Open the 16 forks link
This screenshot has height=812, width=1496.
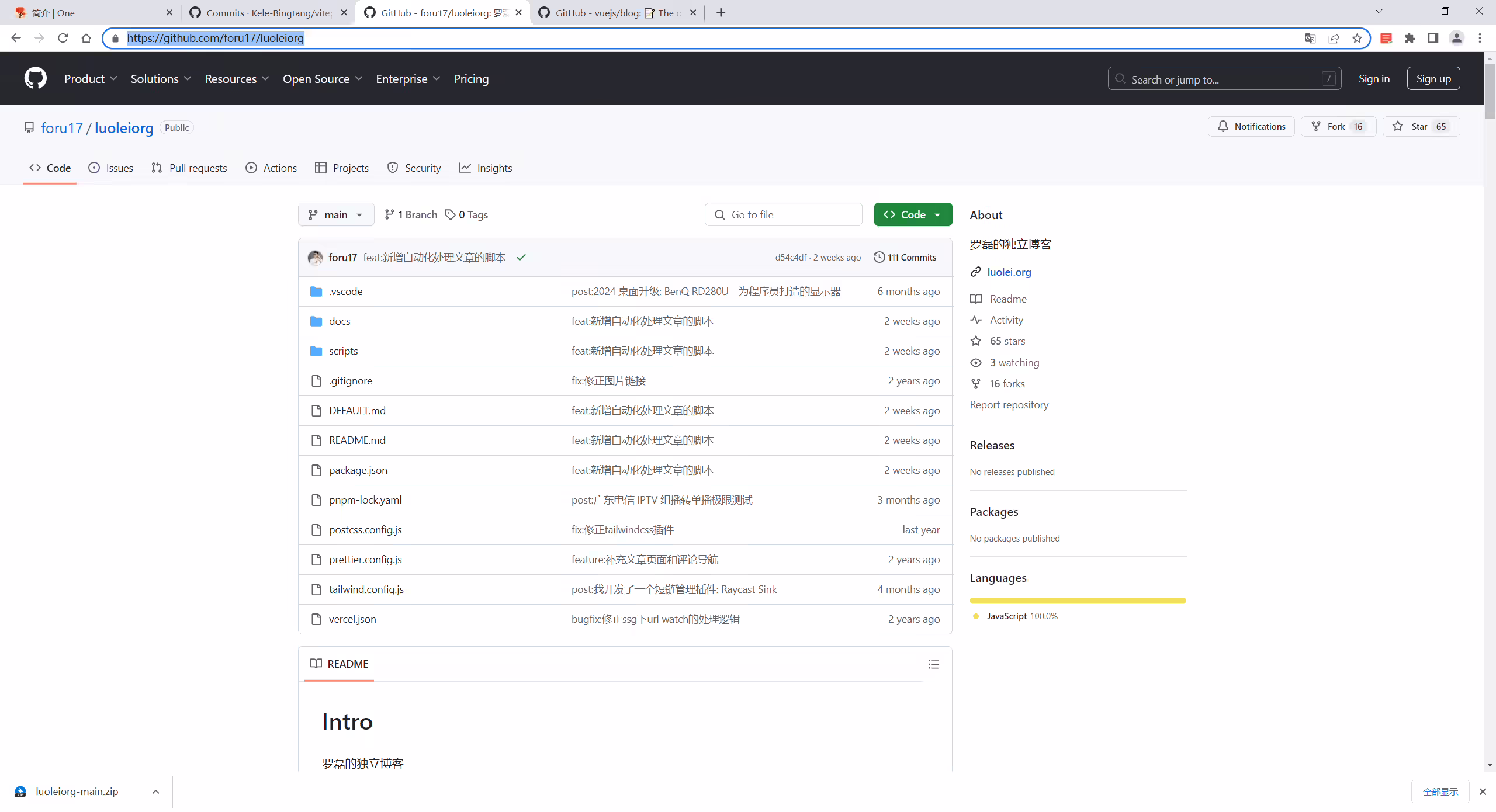1007,383
